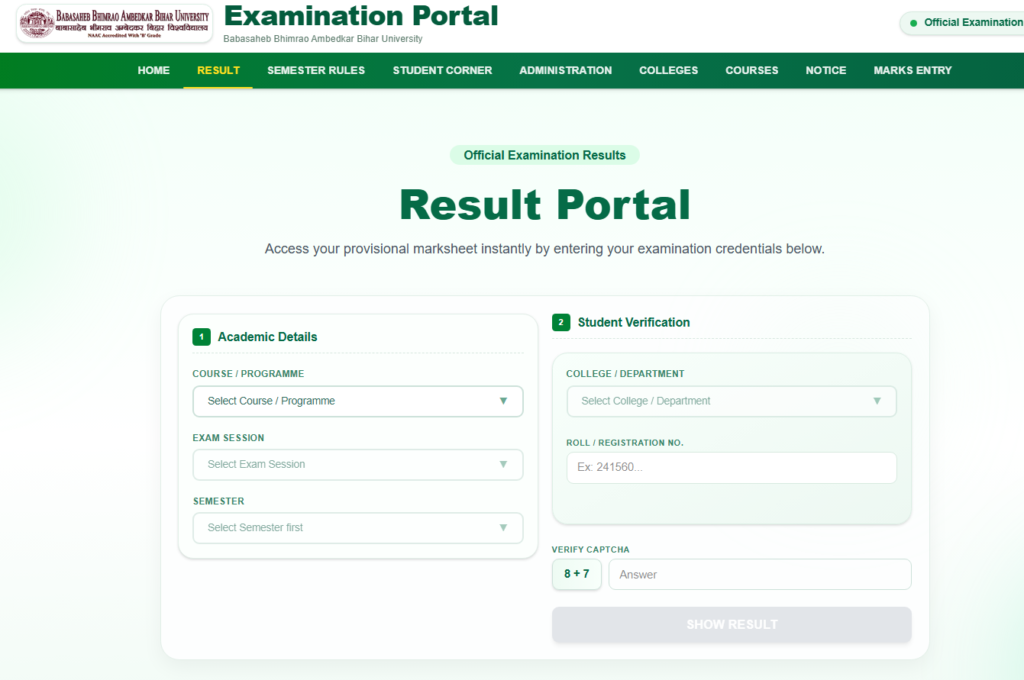Click the Examination Portal title
Viewport: 1024px width, 680px height.
(360, 16)
